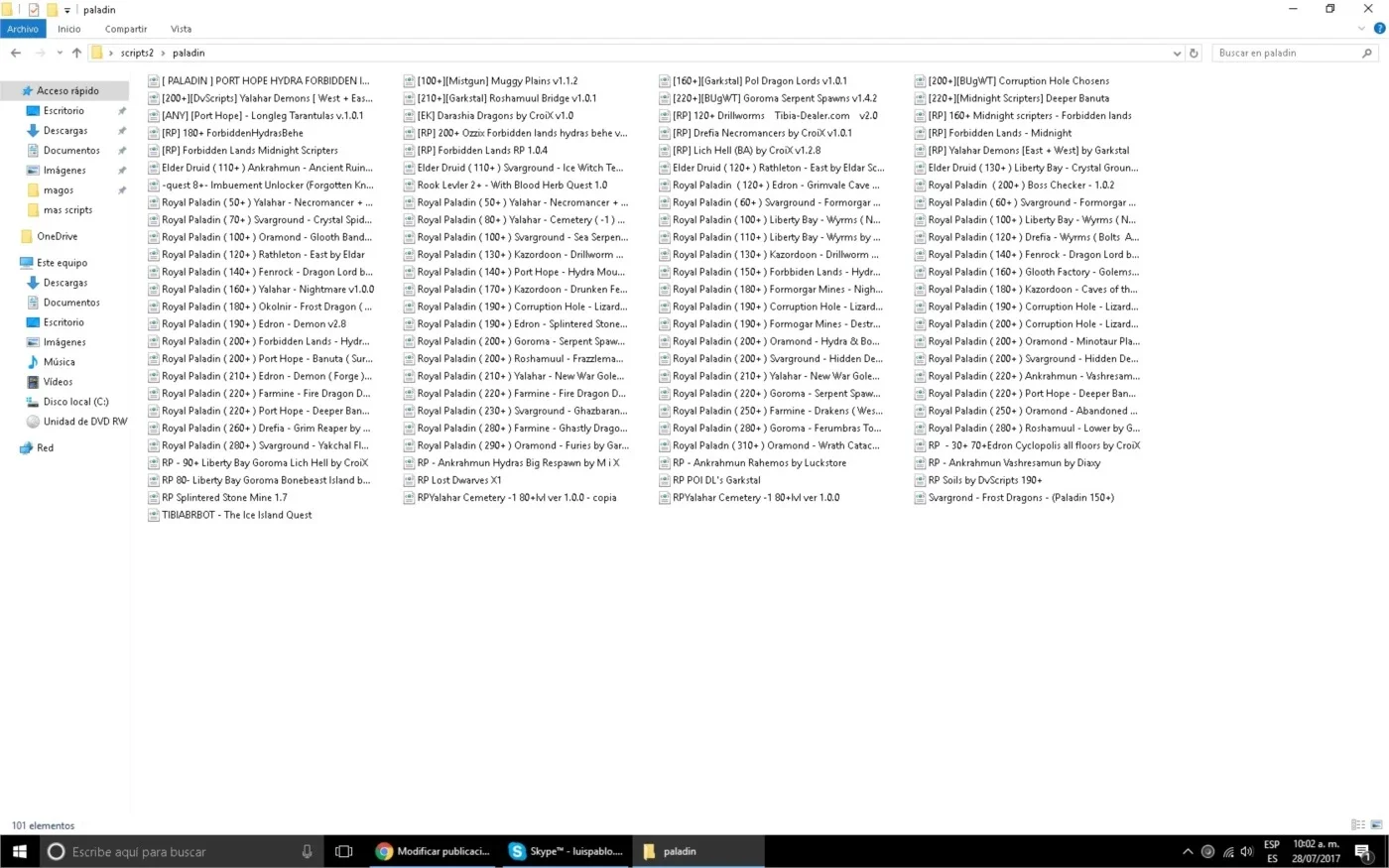This screenshot has width=1389, height=868.
Task: Click scripts2 in the address breadcrumb
Action: click(x=137, y=54)
